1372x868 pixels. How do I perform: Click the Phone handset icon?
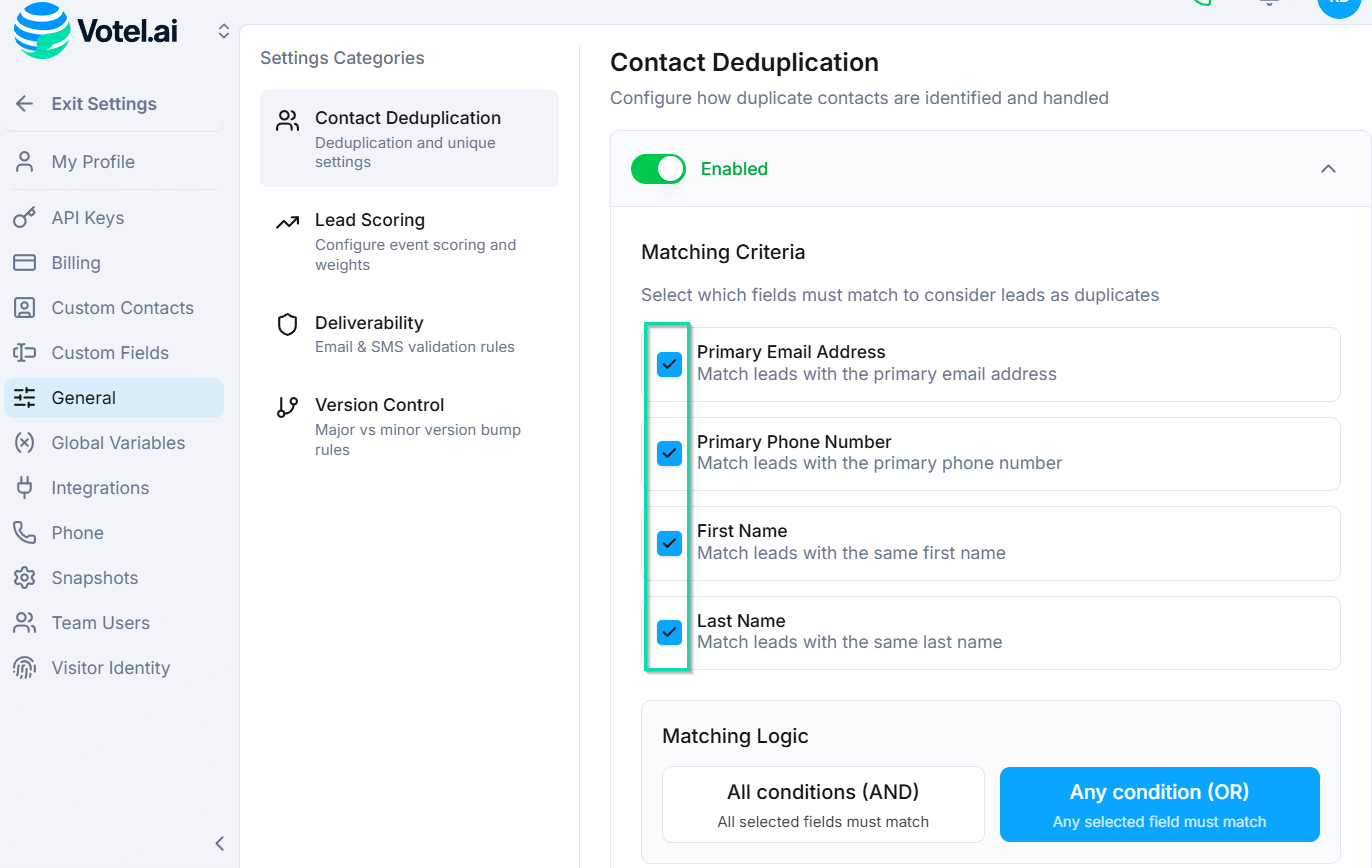pos(25,533)
